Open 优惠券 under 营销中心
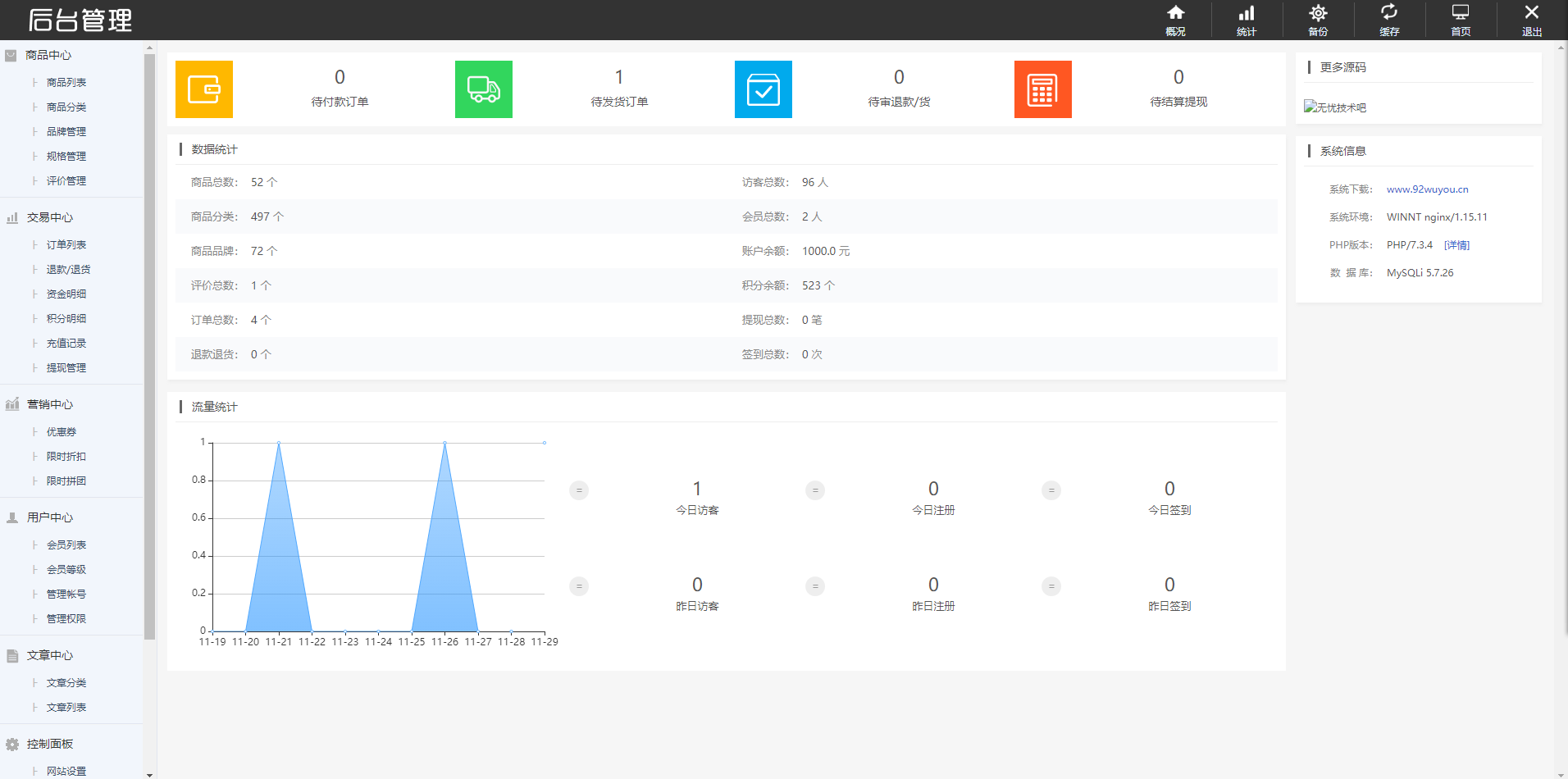 [x=61, y=431]
